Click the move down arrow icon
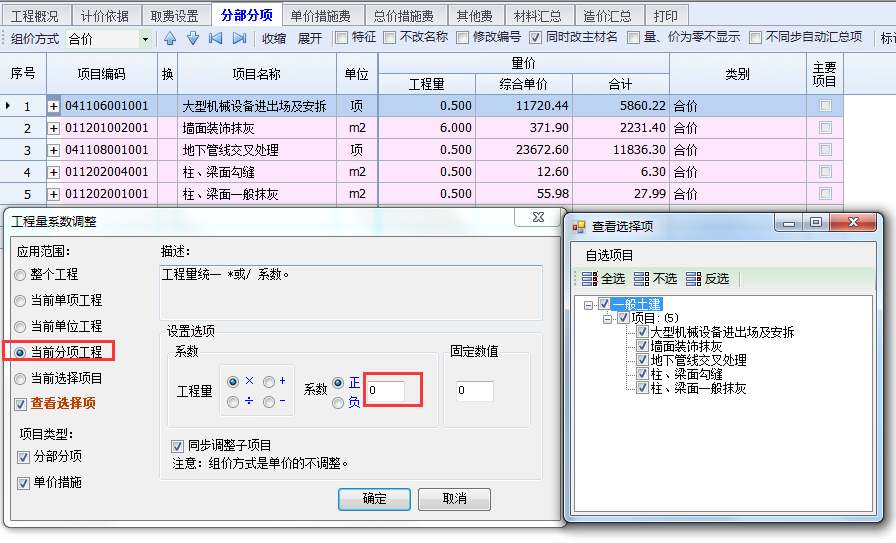This screenshot has height=543, width=896. (x=193, y=38)
